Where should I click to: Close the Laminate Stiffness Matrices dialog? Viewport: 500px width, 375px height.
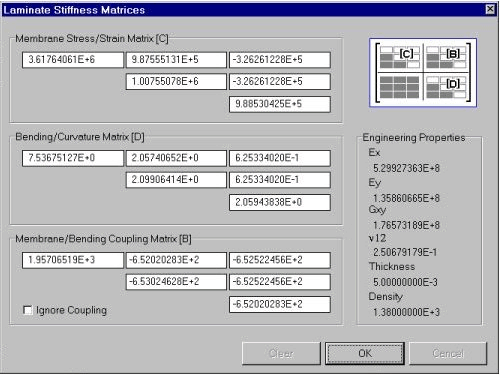pos(490,9)
